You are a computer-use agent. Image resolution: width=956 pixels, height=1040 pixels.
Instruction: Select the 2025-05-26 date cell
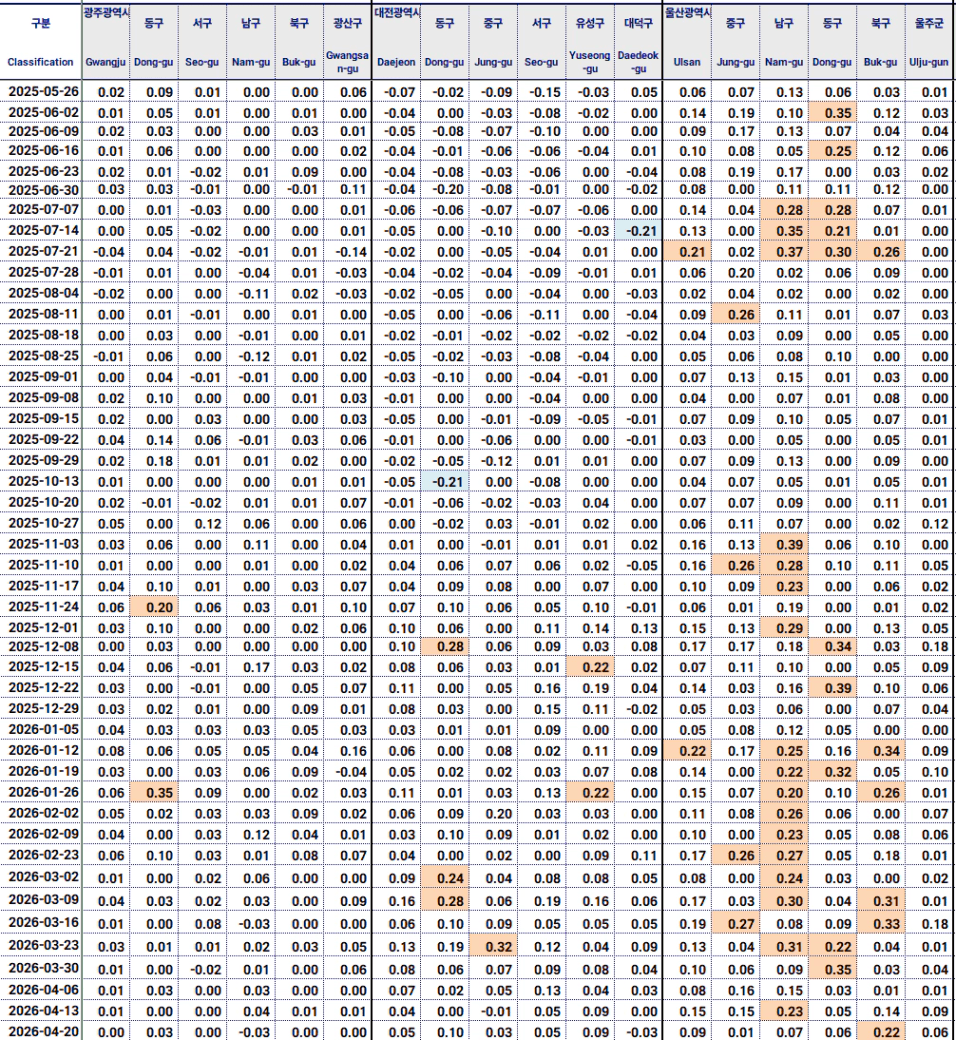tap(43, 92)
